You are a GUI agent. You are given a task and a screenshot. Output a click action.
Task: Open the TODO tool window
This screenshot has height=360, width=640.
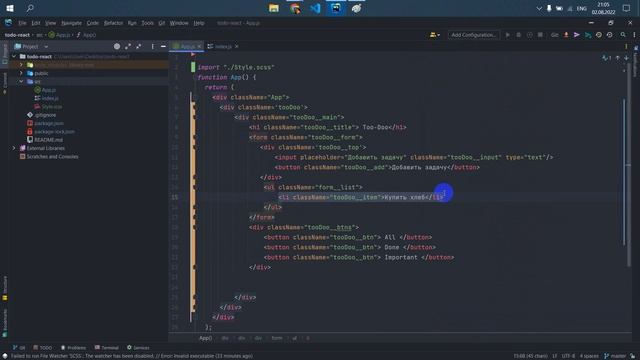tap(42, 348)
